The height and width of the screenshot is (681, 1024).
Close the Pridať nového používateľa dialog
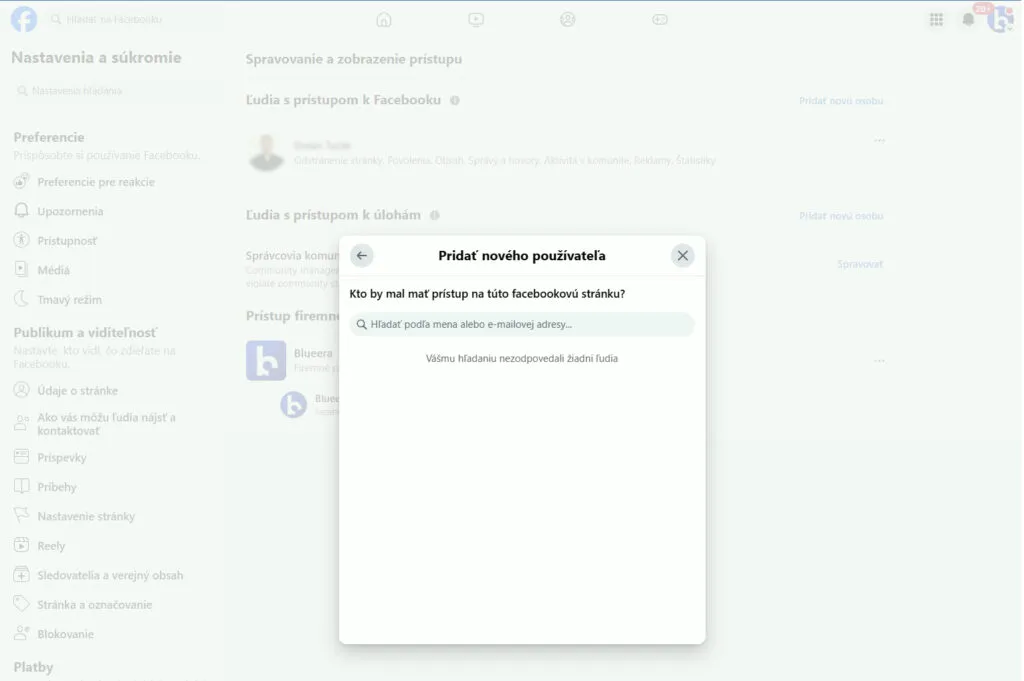[x=683, y=255]
